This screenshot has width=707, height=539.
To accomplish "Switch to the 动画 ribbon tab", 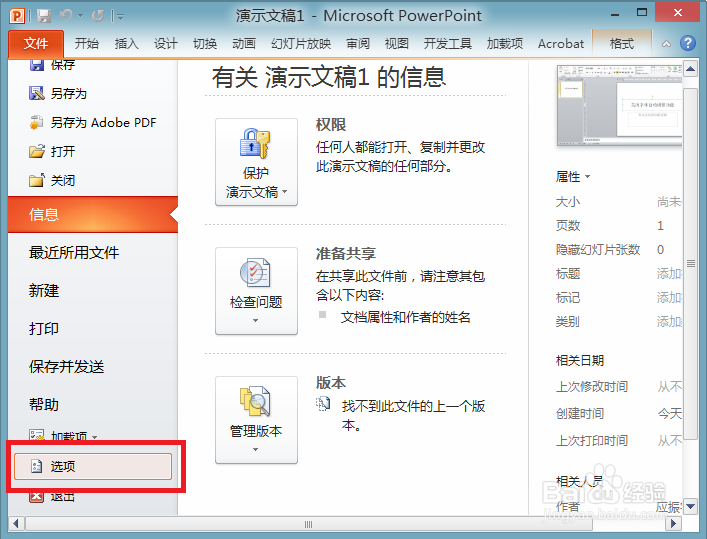I will 244,44.
